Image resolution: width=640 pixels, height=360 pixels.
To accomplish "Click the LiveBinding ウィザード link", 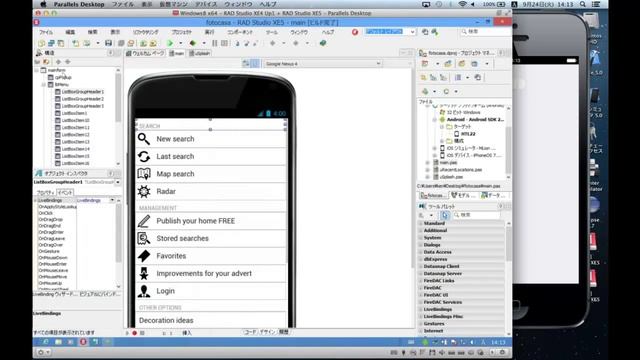I will tap(55, 294).
